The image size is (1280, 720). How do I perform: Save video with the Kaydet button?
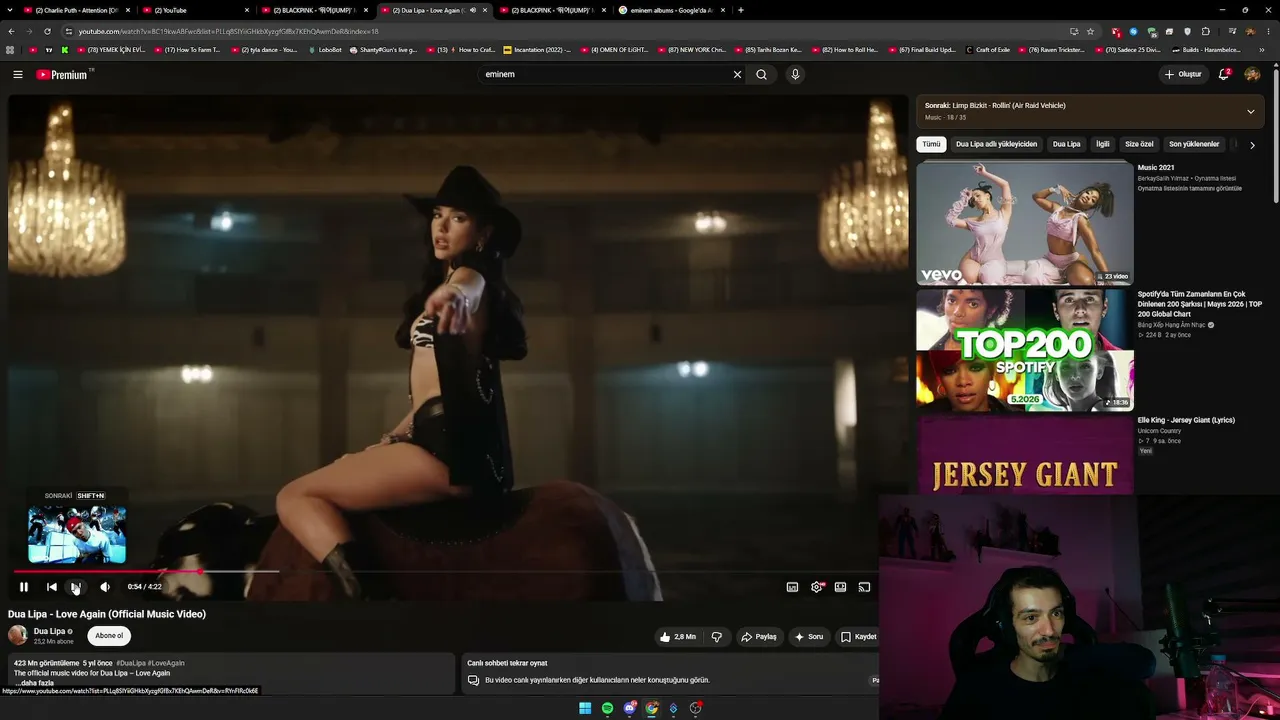tap(859, 637)
